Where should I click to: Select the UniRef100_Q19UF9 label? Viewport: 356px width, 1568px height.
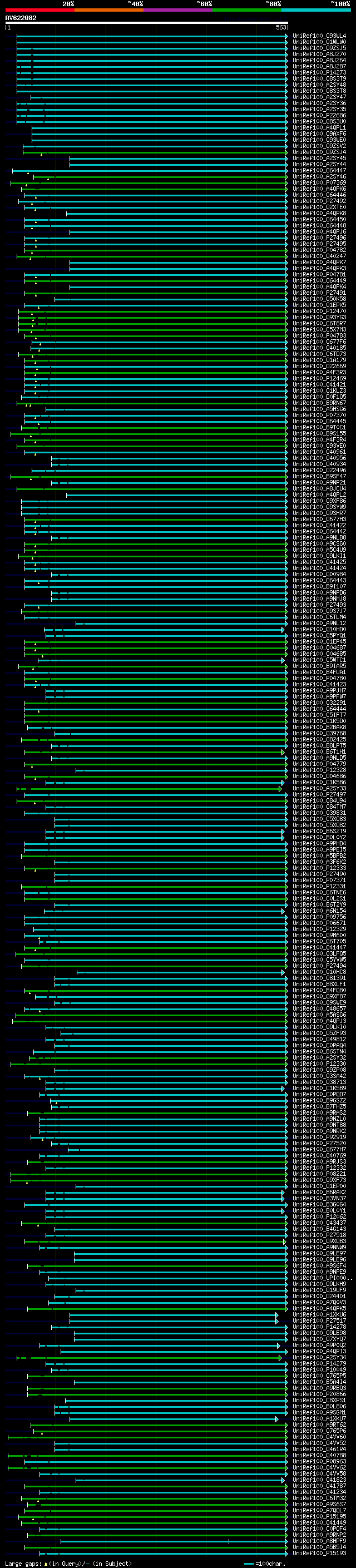(319, 1290)
